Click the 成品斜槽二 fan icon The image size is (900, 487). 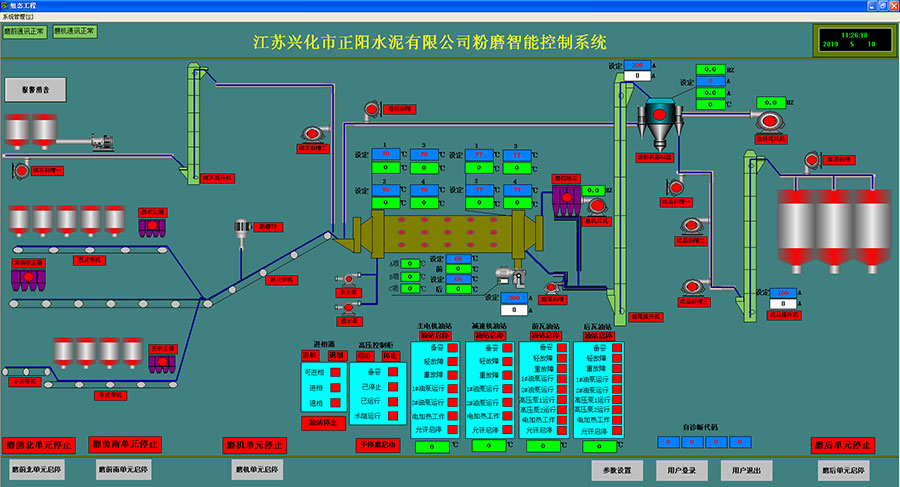click(692, 226)
